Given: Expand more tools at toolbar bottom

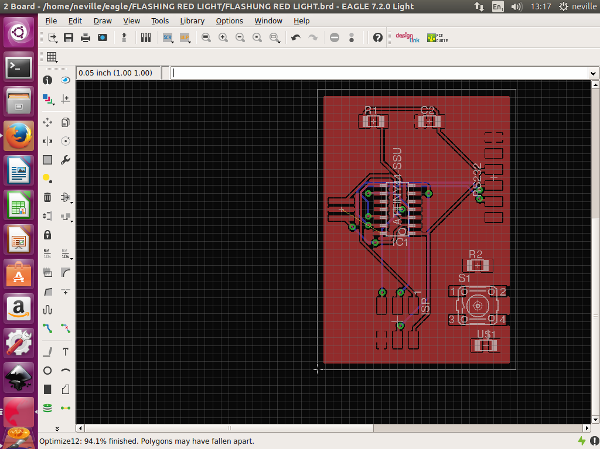Looking at the screenshot, I should click(x=57, y=430).
